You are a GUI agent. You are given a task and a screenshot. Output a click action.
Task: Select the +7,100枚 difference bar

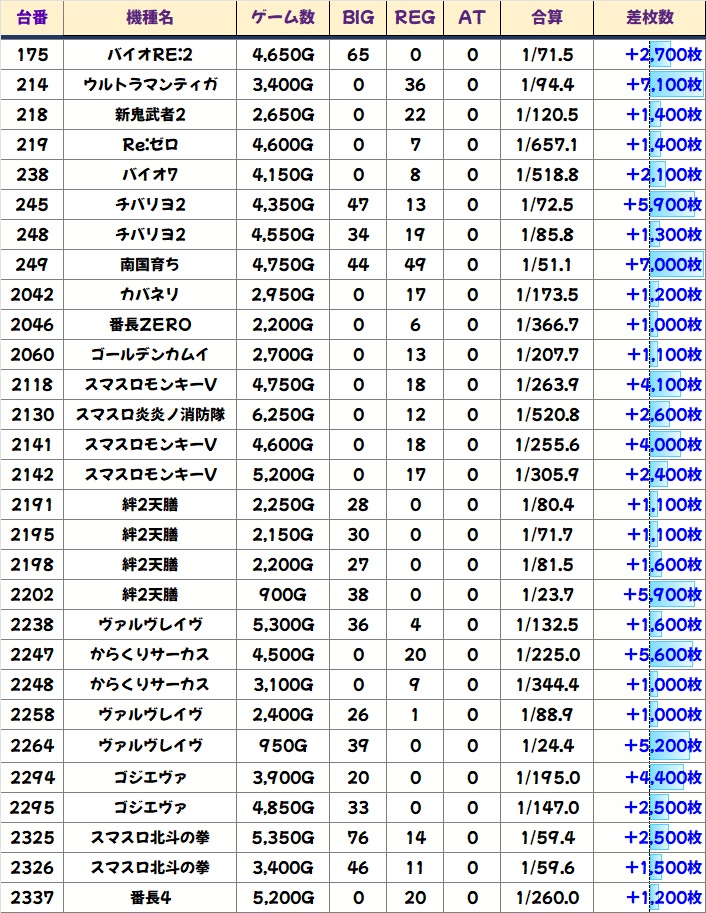point(662,84)
